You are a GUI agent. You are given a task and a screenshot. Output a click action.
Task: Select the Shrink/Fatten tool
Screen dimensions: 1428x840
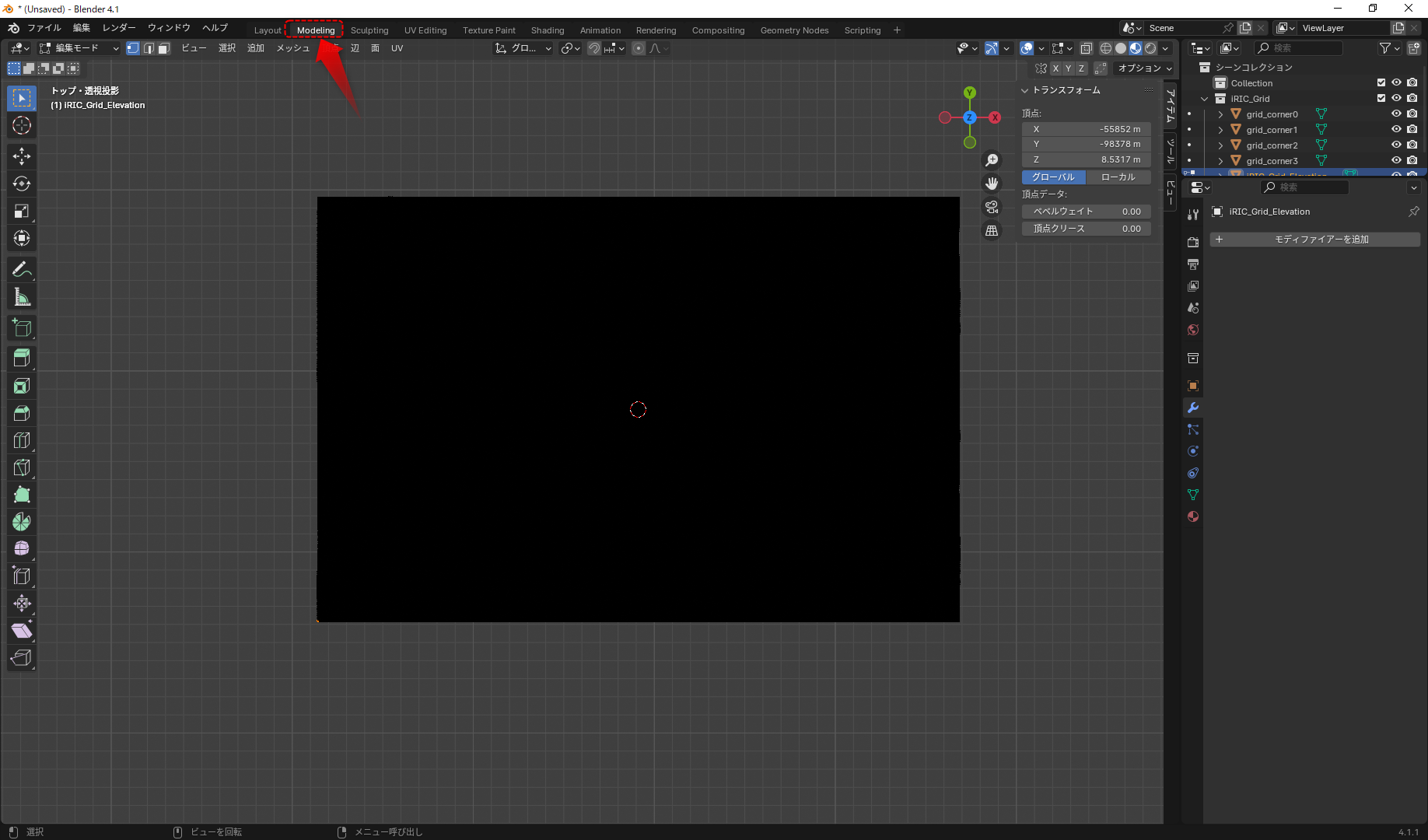click(x=22, y=604)
